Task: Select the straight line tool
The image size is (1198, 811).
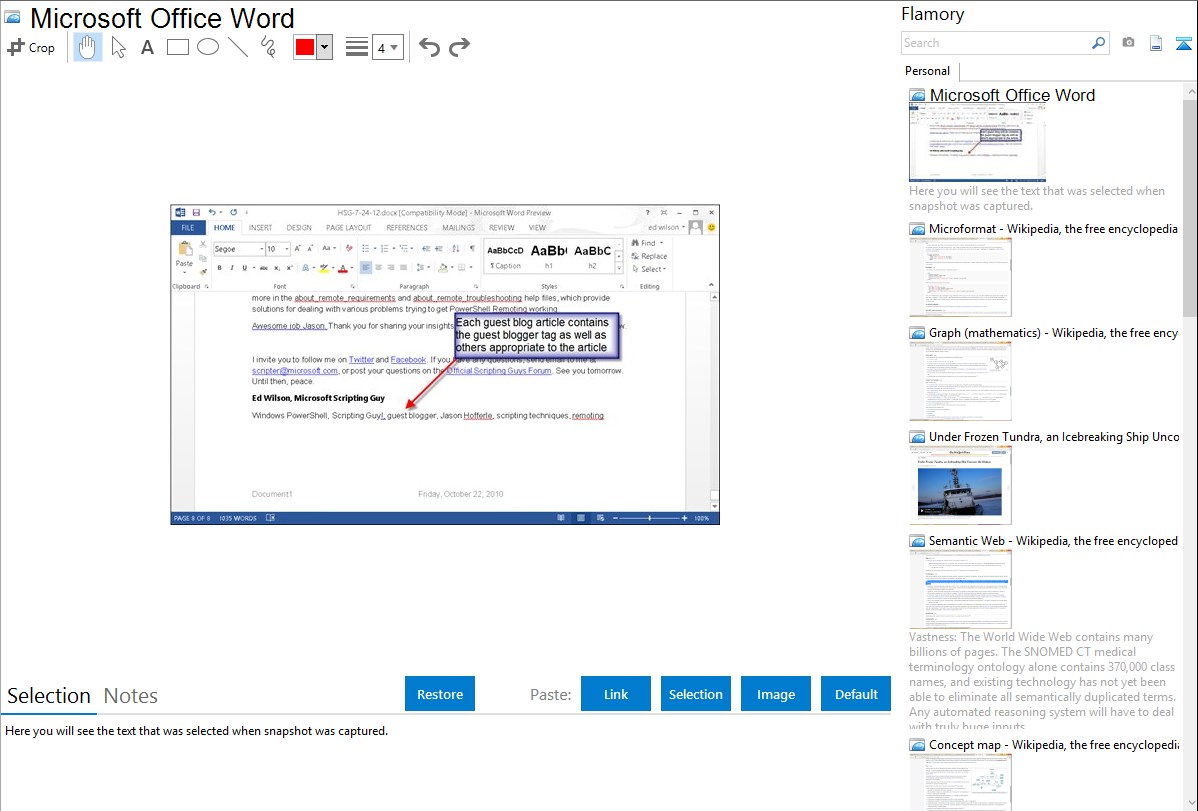Action: coord(238,47)
